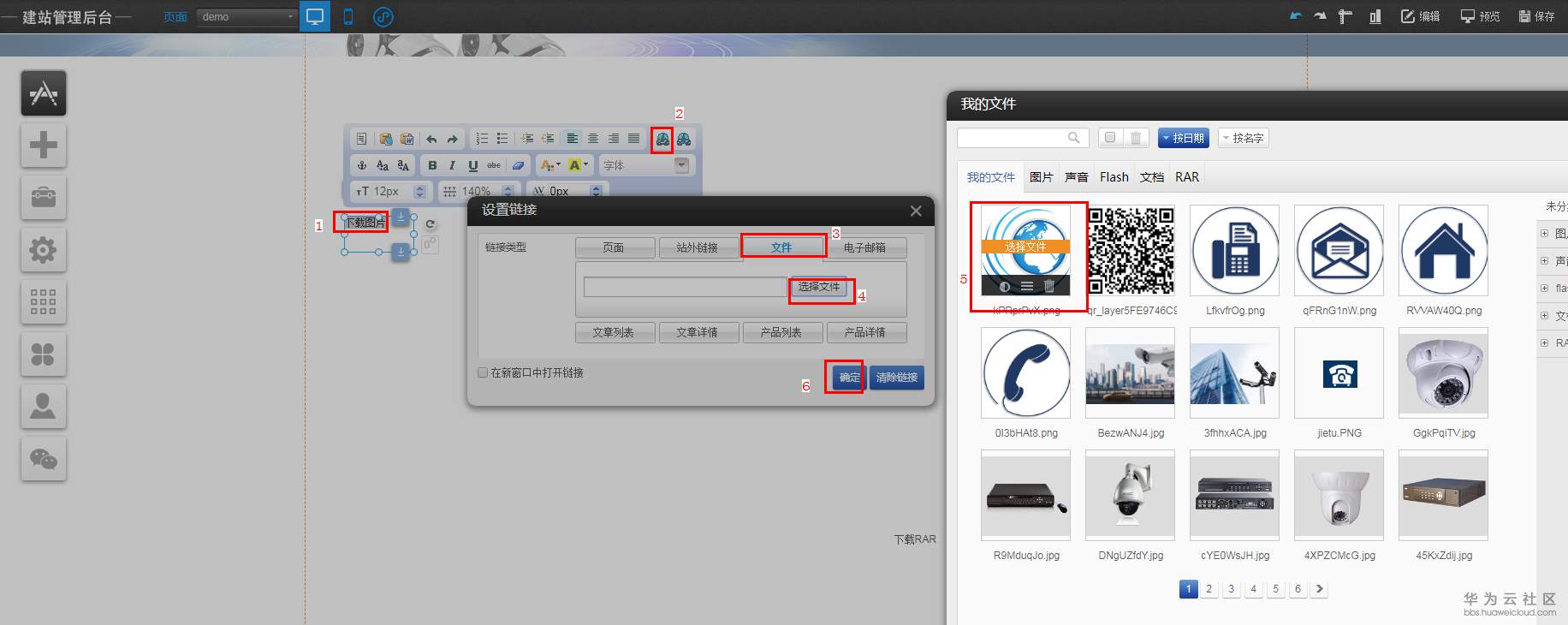The image size is (1568, 625).
Task: Apply bold formatting in editor toolbar
Action: coord(432,165)
